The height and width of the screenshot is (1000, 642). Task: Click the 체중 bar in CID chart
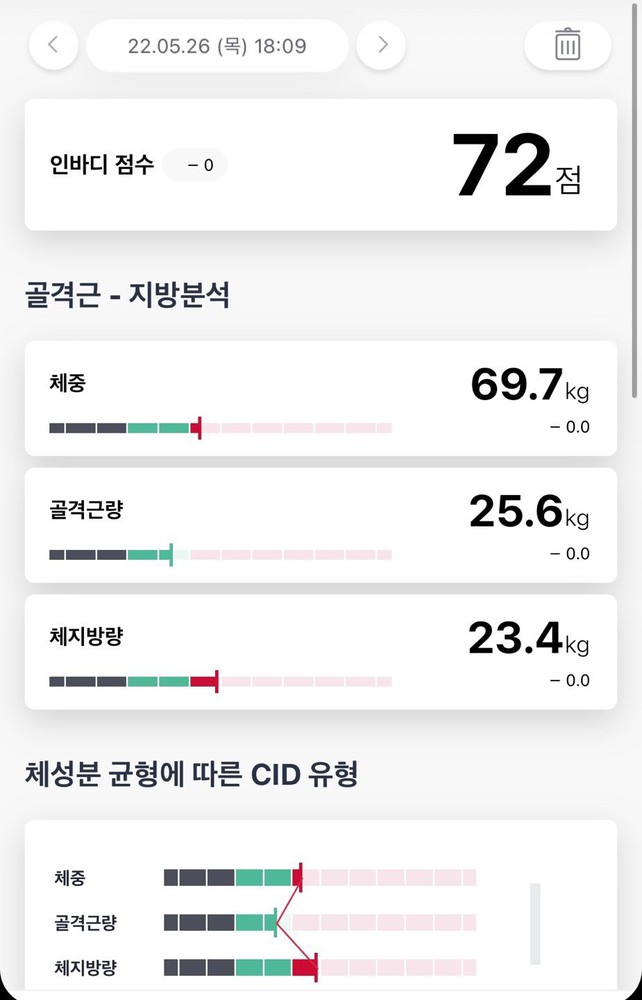(x=320, y=878)
